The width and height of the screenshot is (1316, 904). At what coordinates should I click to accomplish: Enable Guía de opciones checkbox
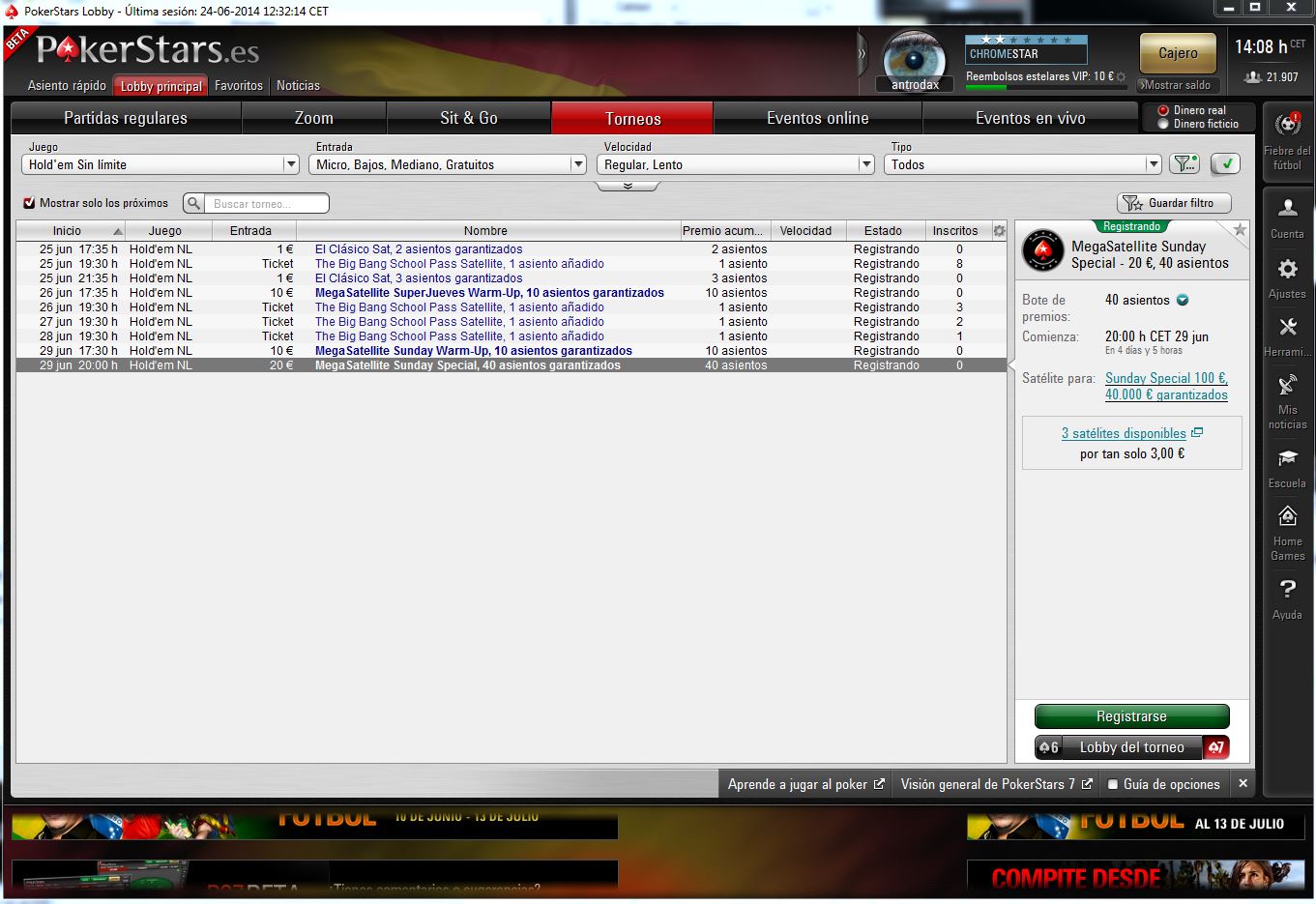[x=1113, y=784]
